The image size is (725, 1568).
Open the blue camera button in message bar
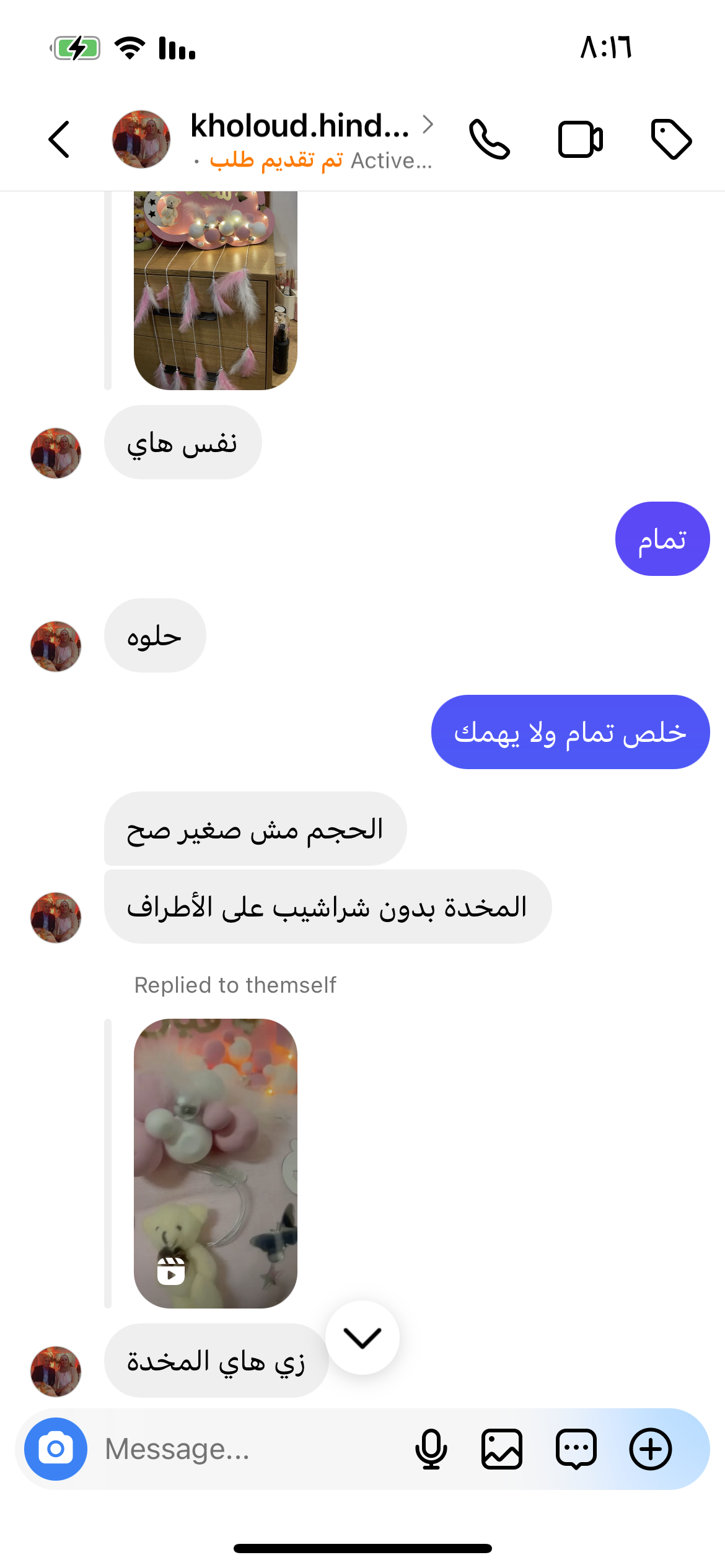tap(56, 1449)
